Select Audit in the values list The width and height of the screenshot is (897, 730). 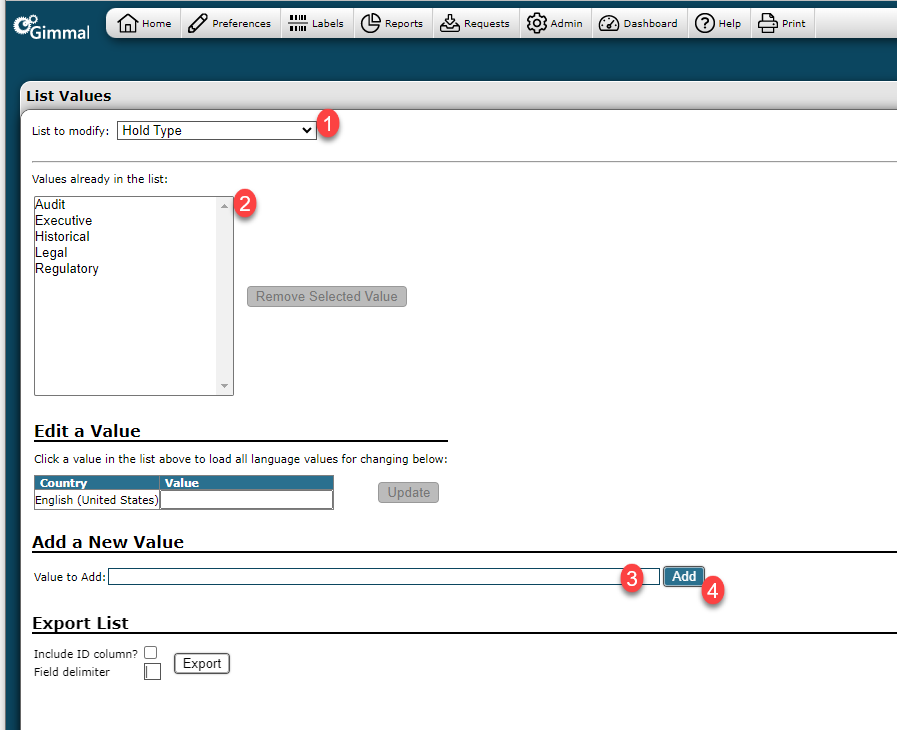pos(51,205)
